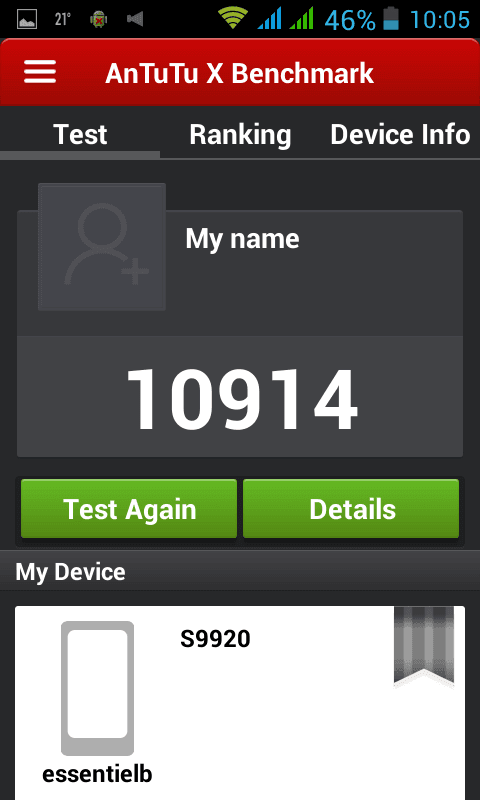Tap the battery level indicator icon
This screenshot has width=480, height=800.
[391, 19]
